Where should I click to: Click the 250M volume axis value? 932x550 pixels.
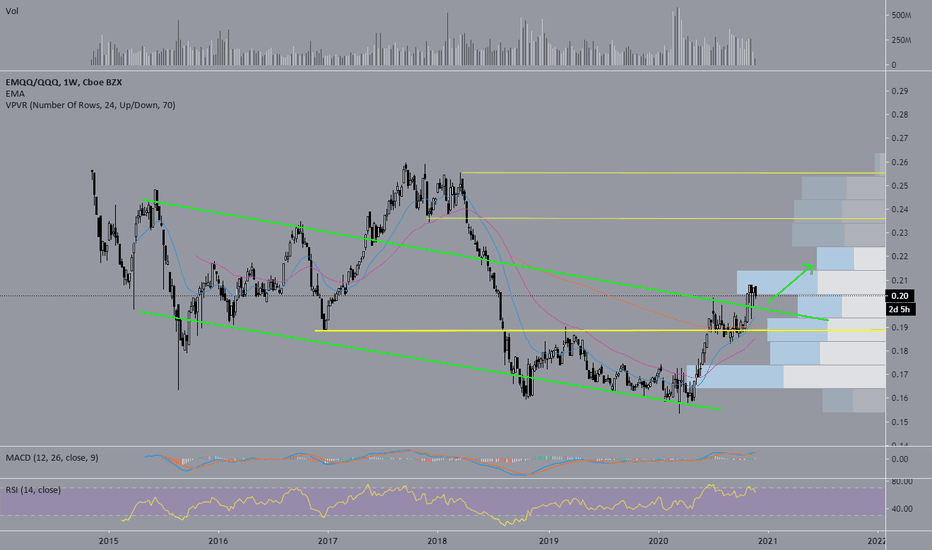pyautogui.click(x=901, y=40)
